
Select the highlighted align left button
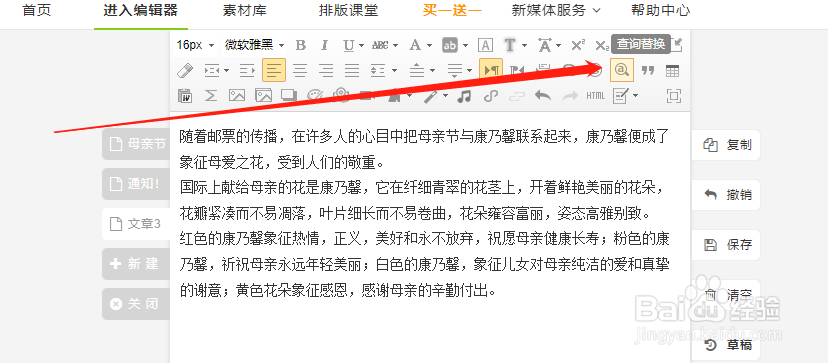click(274, 70)
